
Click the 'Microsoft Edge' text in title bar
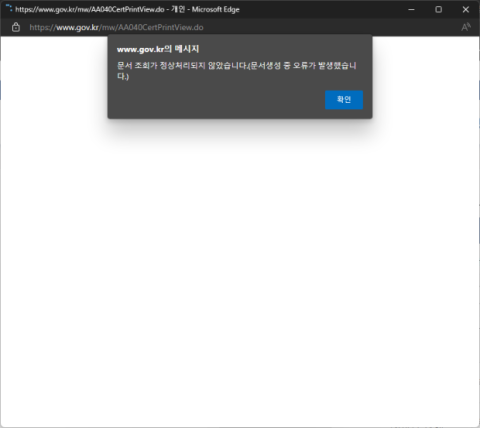point(215,9)
